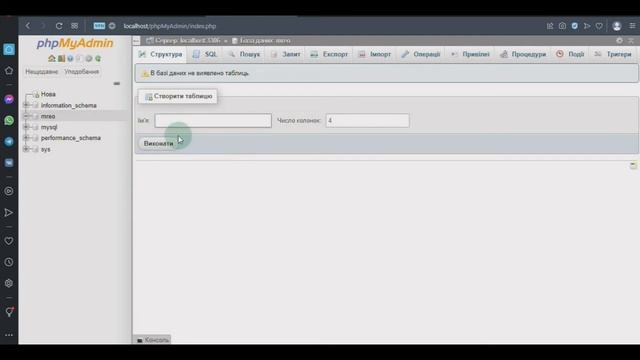Show the Нещодавнє recent tables list
Screen dimensions: 640x360
click(x=42, y=72)
